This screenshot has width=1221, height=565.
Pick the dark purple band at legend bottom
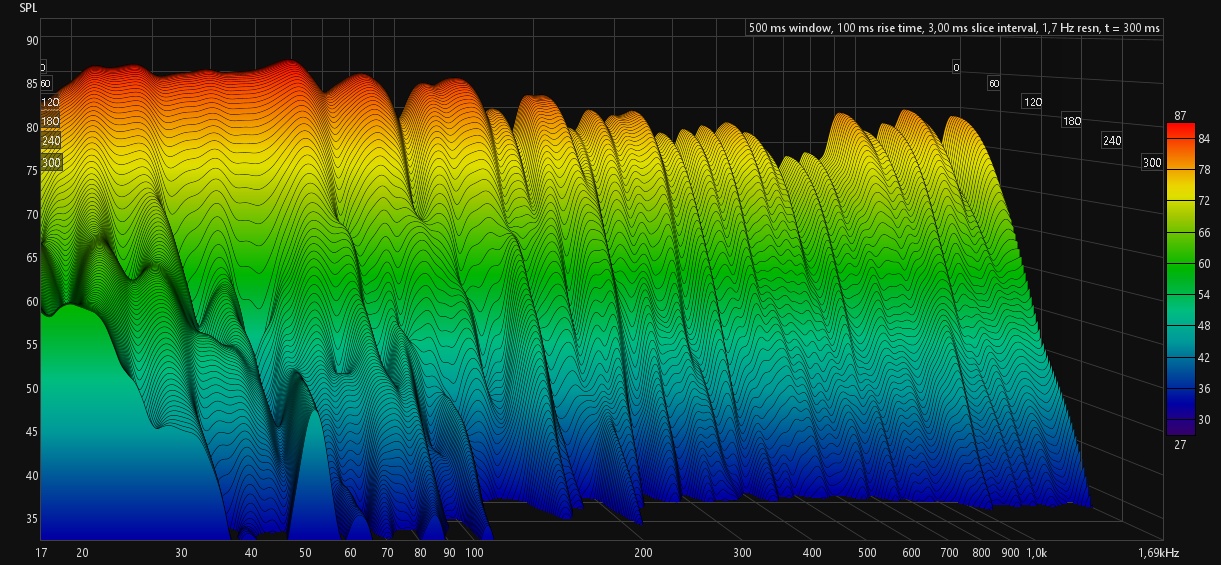click(x=1180, y=427)
